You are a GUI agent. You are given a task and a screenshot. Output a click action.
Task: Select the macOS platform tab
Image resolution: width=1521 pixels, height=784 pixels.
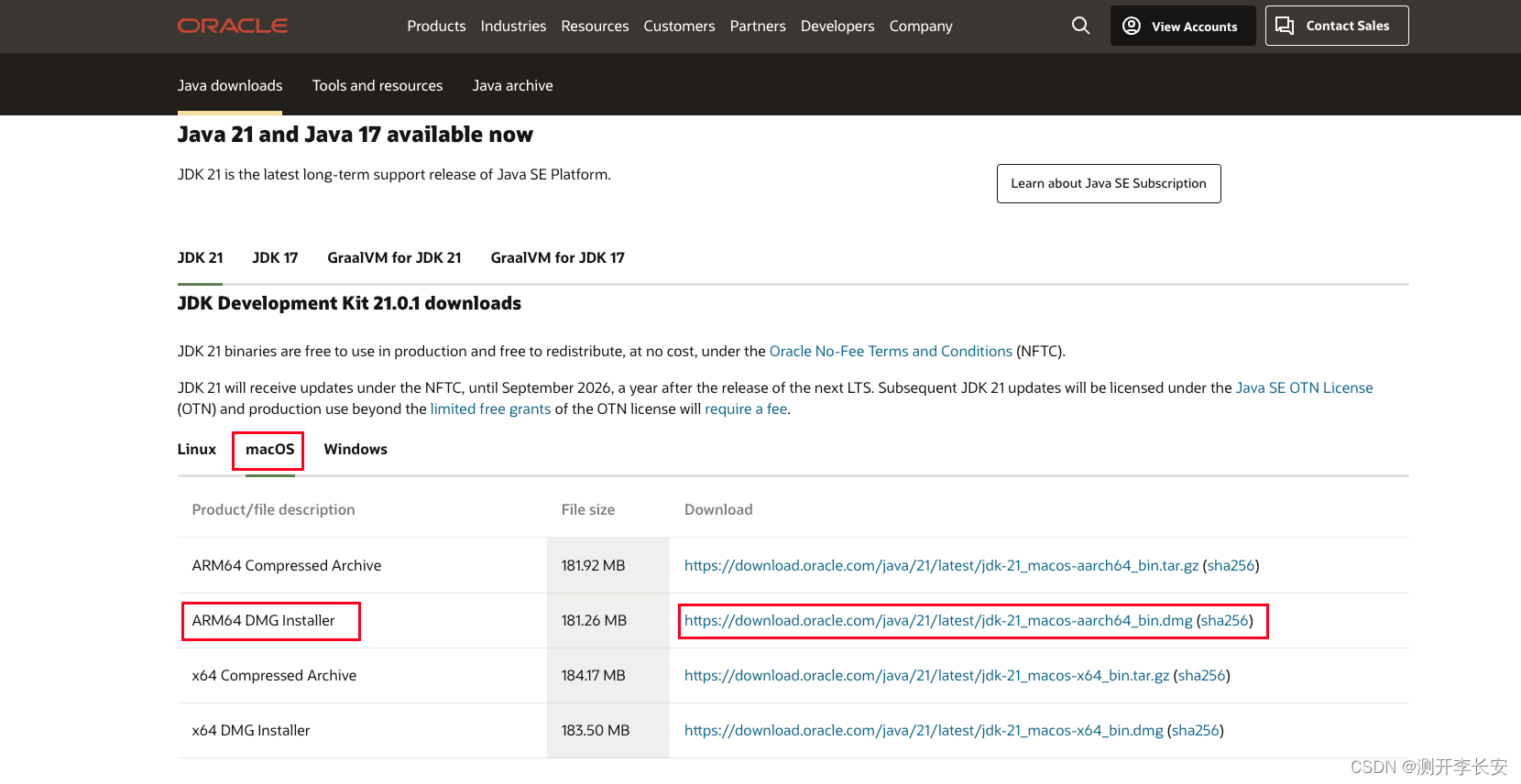tap(269, 449)
